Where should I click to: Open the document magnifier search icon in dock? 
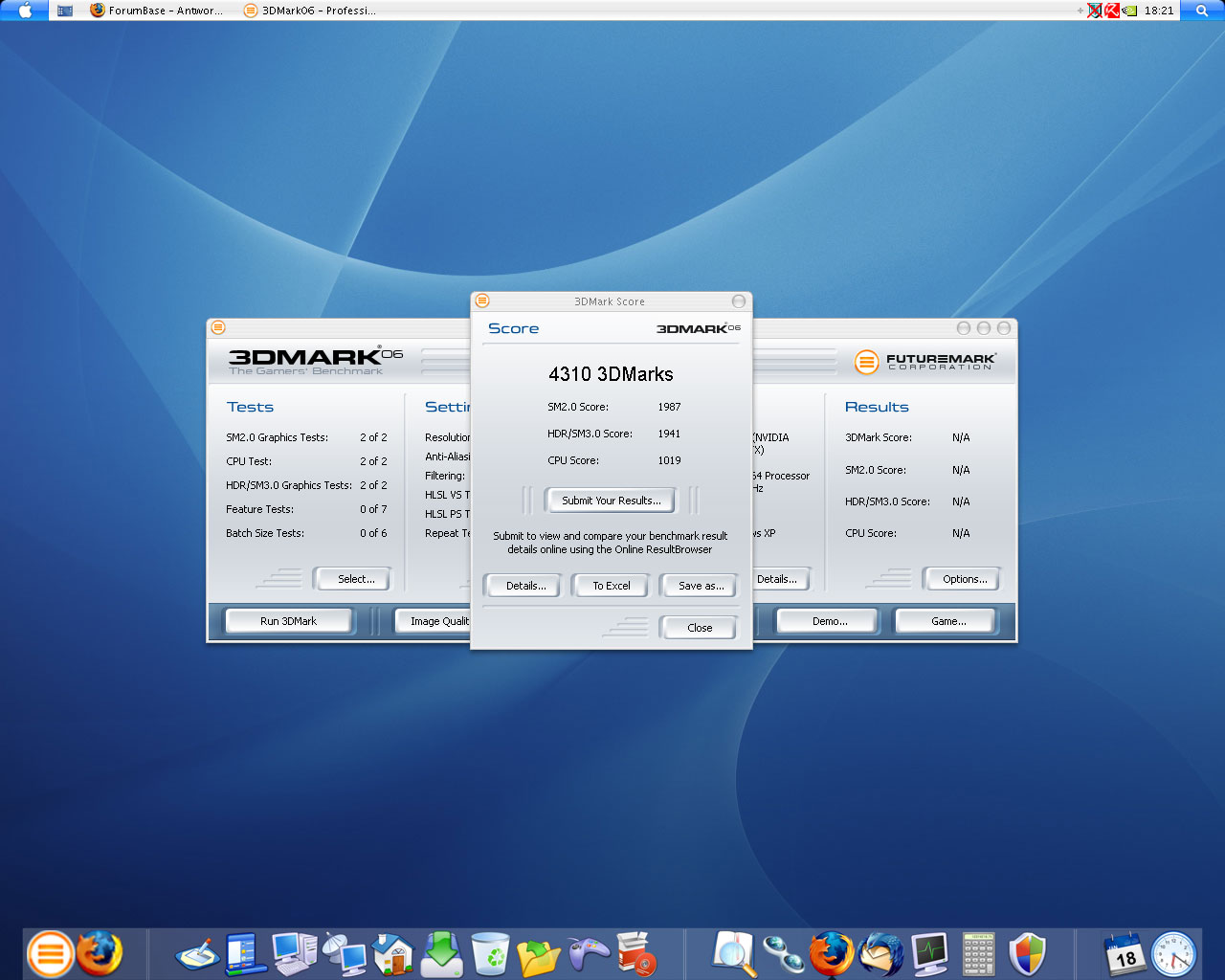[x=735, y=954]
